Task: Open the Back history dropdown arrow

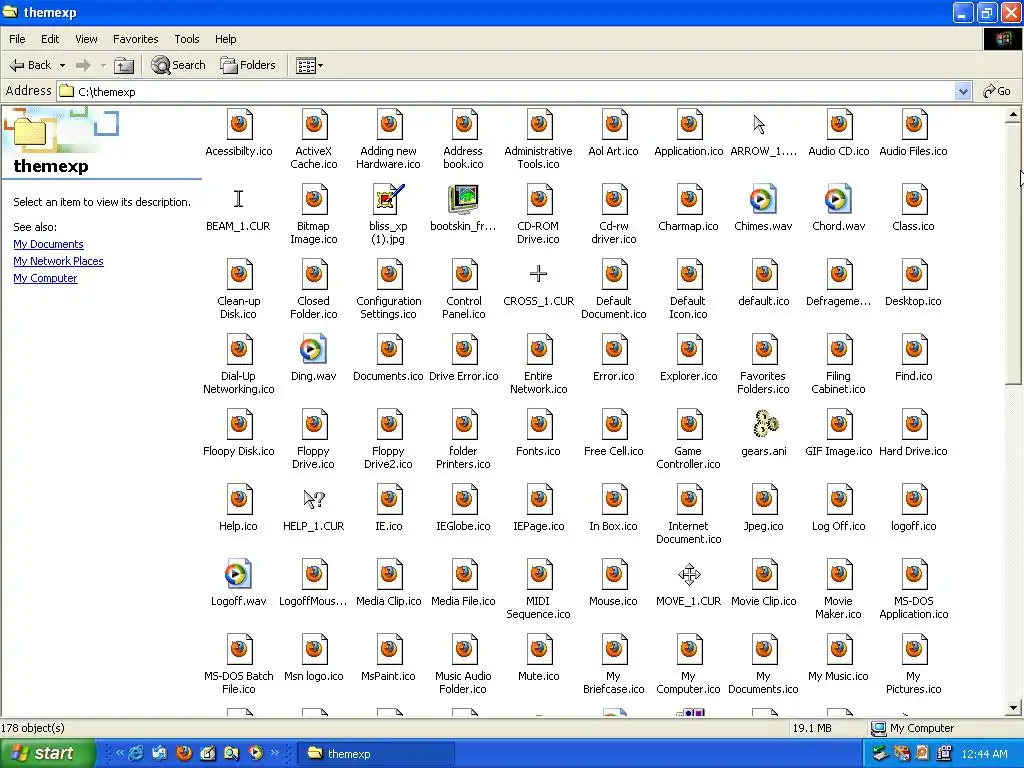Action: click(x=63, y=65)
